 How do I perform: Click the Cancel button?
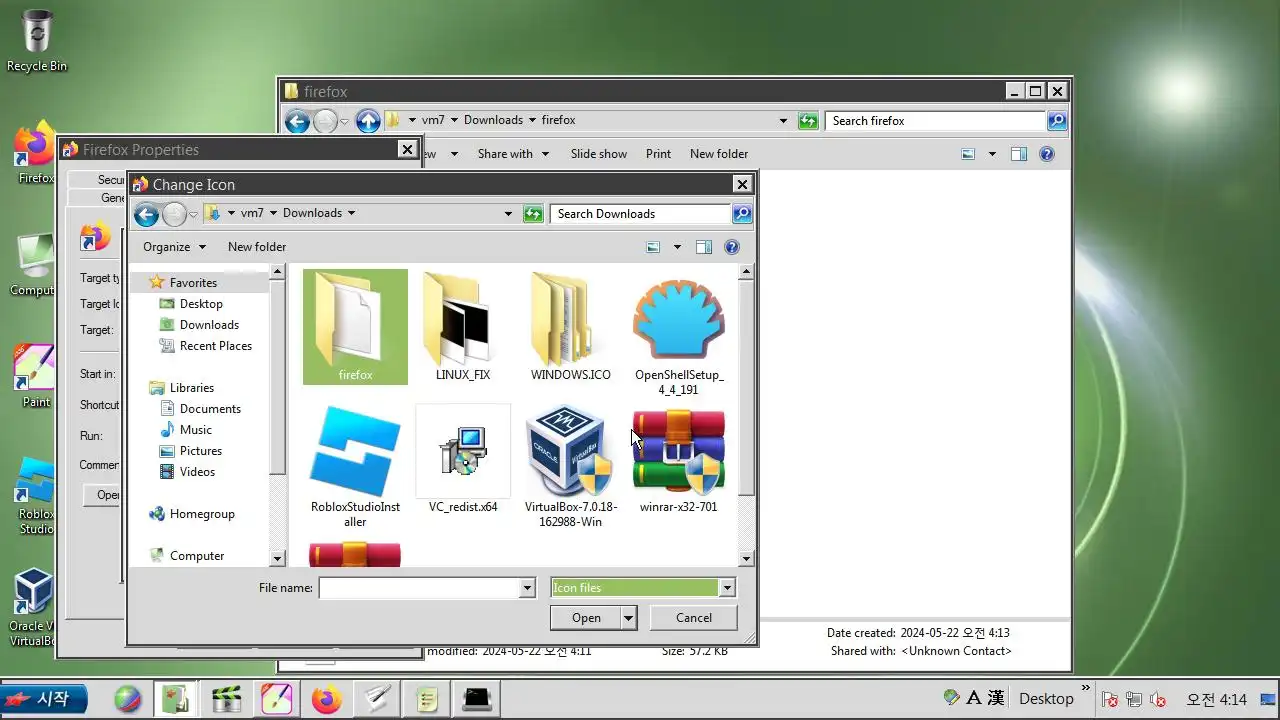click(694, 618)
